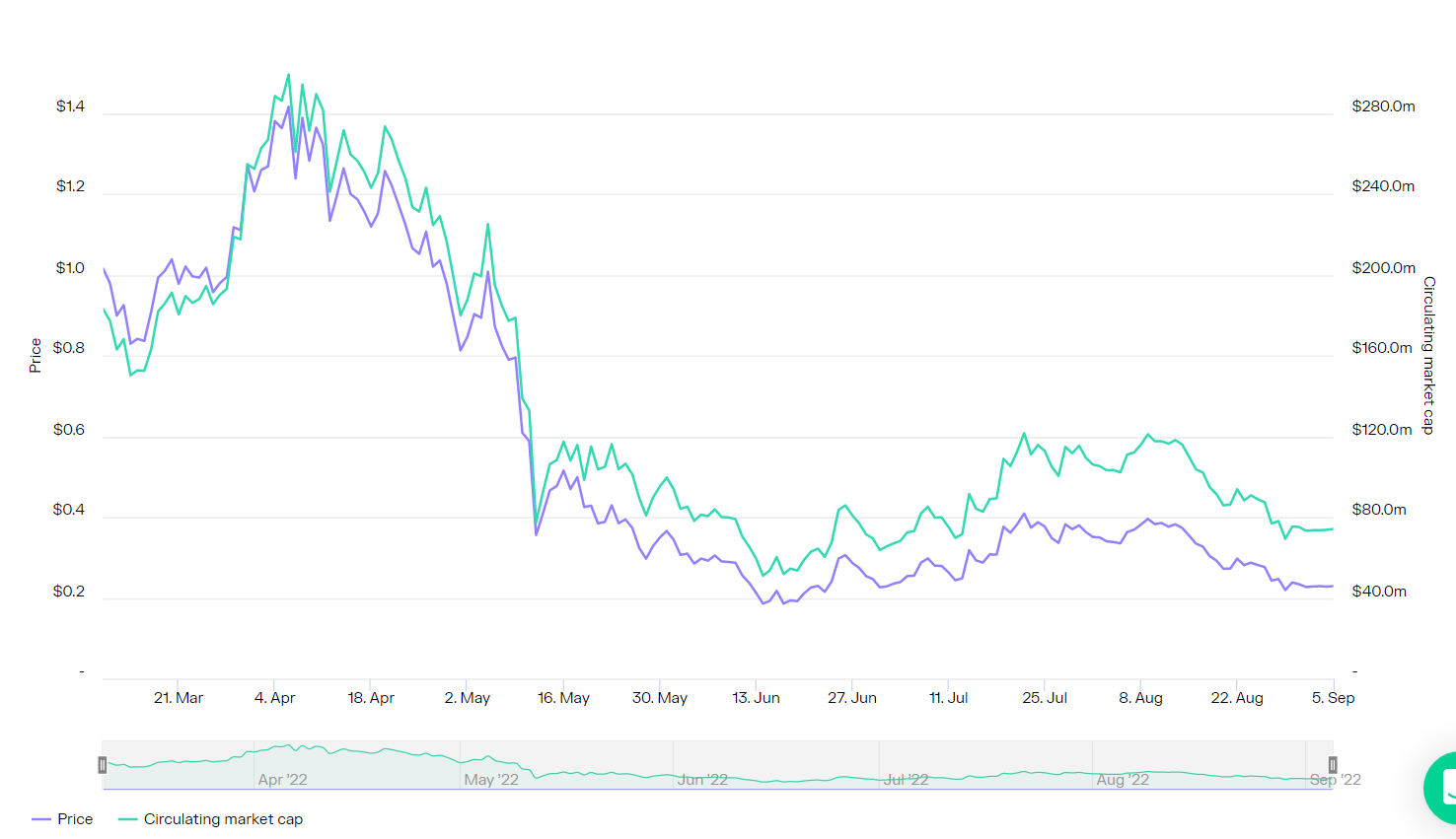Click the "16. May" x-axis date label

[563, 698]
